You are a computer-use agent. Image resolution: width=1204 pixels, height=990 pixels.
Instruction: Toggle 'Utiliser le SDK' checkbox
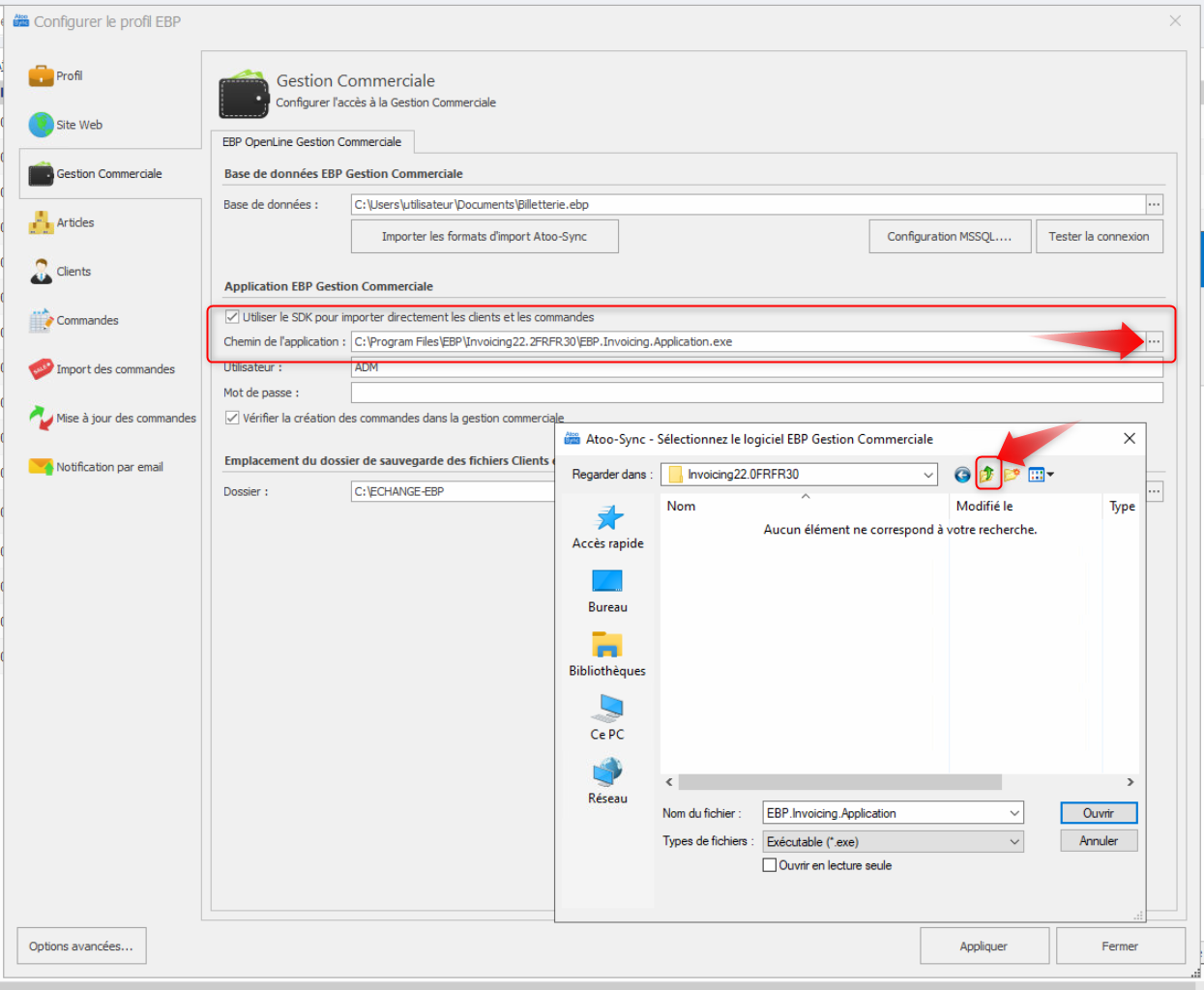(232, 316)
